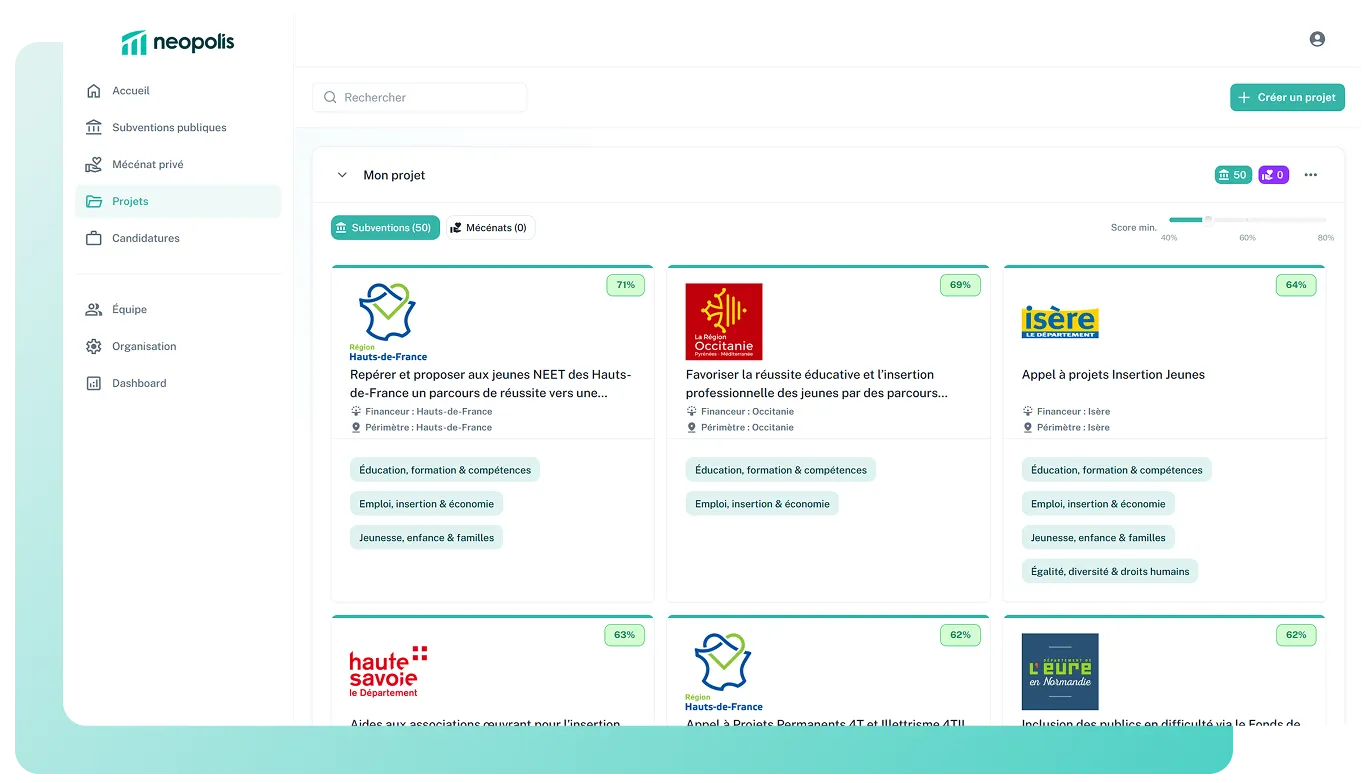Set score slider to the 60% mark
This screenshot has height=783, width=1365.
tap(1247, 220)
